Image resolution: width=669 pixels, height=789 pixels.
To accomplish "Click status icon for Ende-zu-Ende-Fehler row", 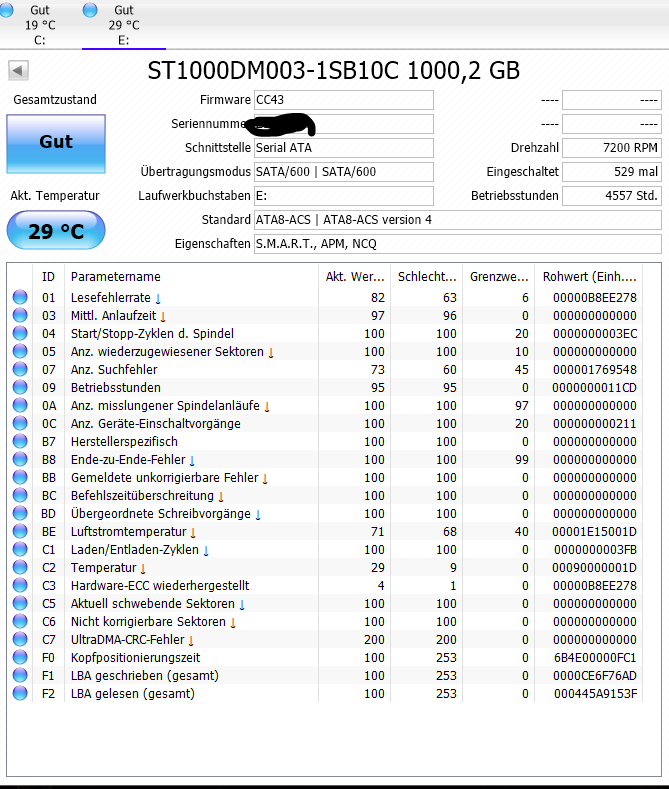I will (x=20, y=459).
